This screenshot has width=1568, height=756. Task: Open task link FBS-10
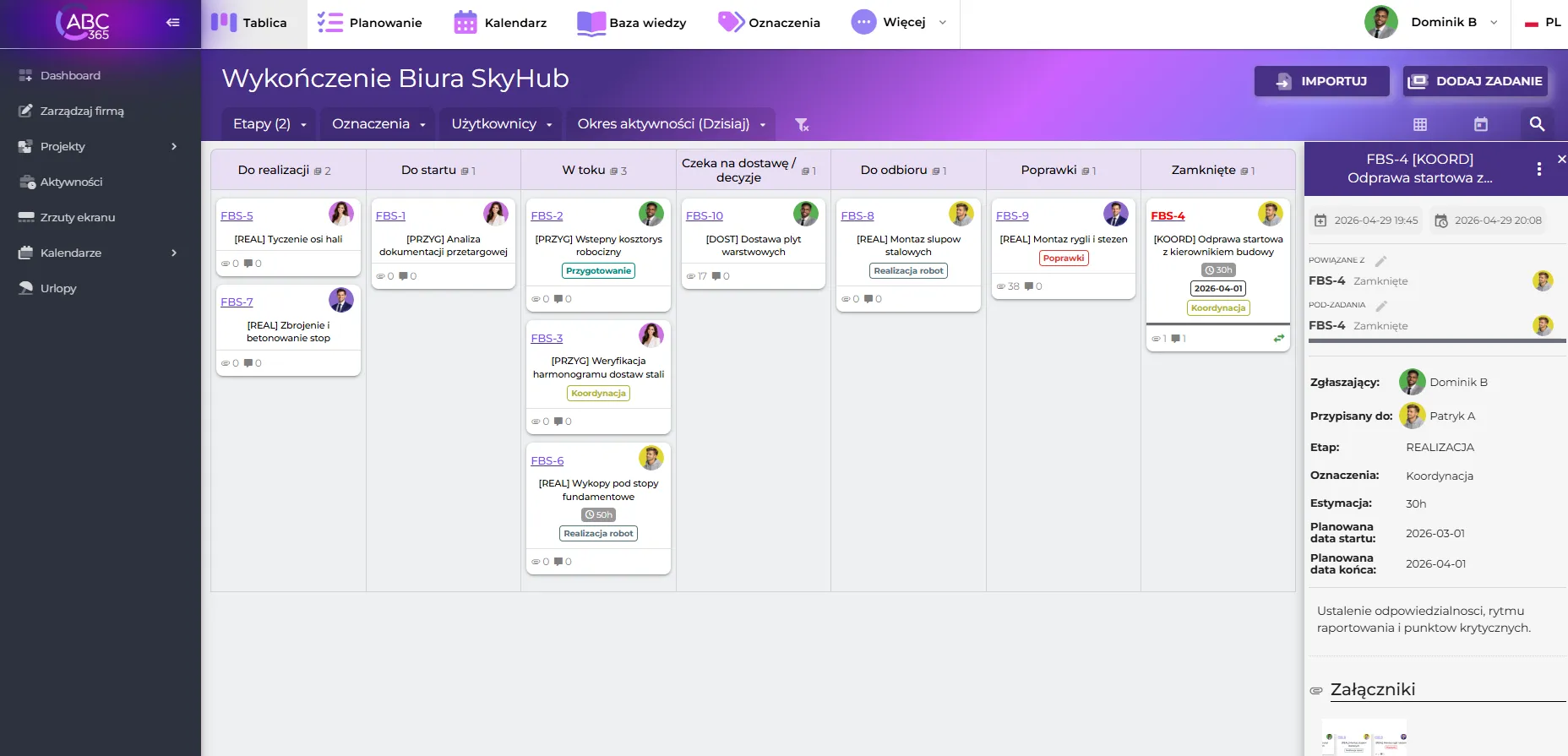click(x=705, y=216)
